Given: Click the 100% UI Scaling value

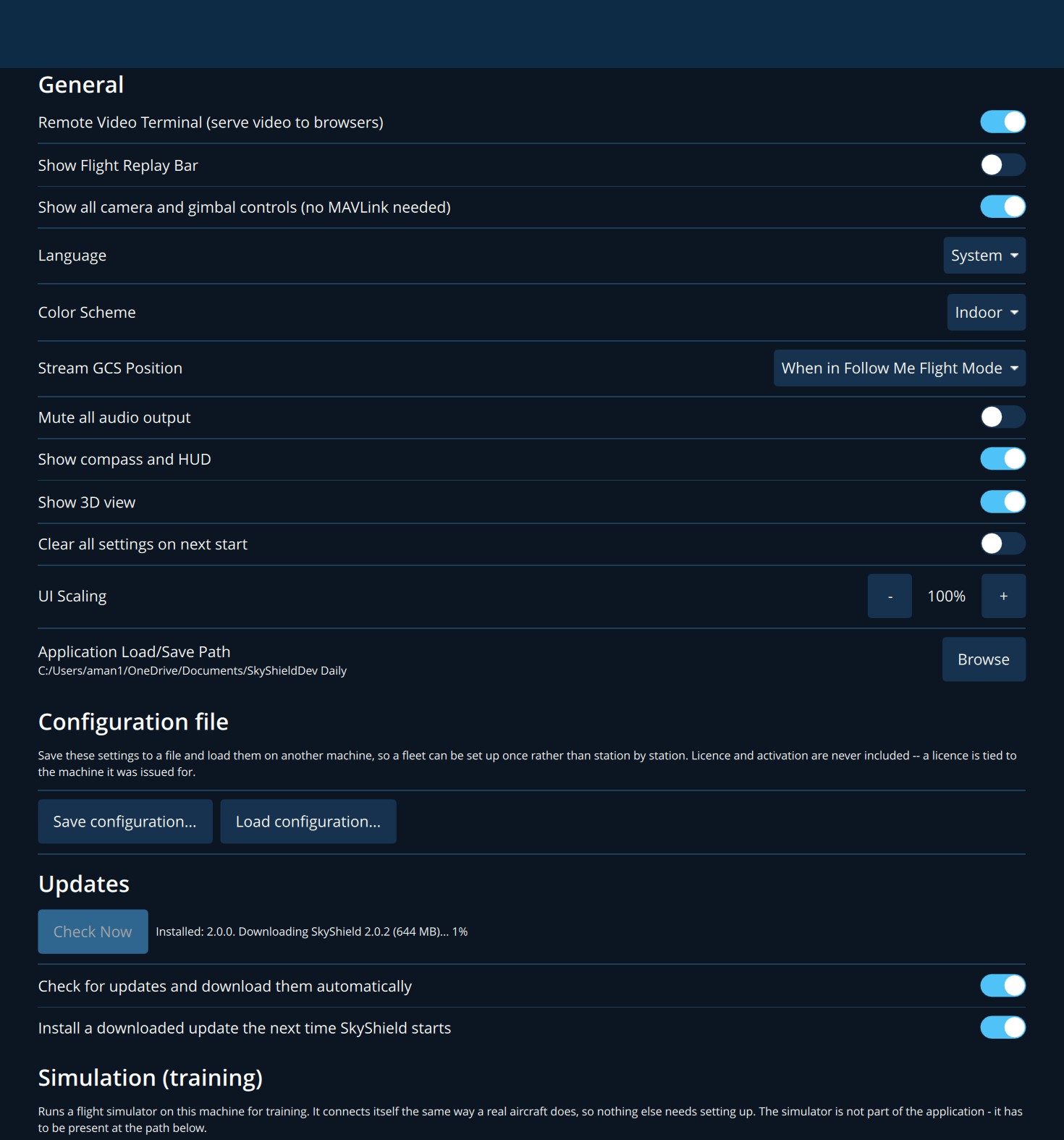Looking at the screenshot, I should 947,596.
